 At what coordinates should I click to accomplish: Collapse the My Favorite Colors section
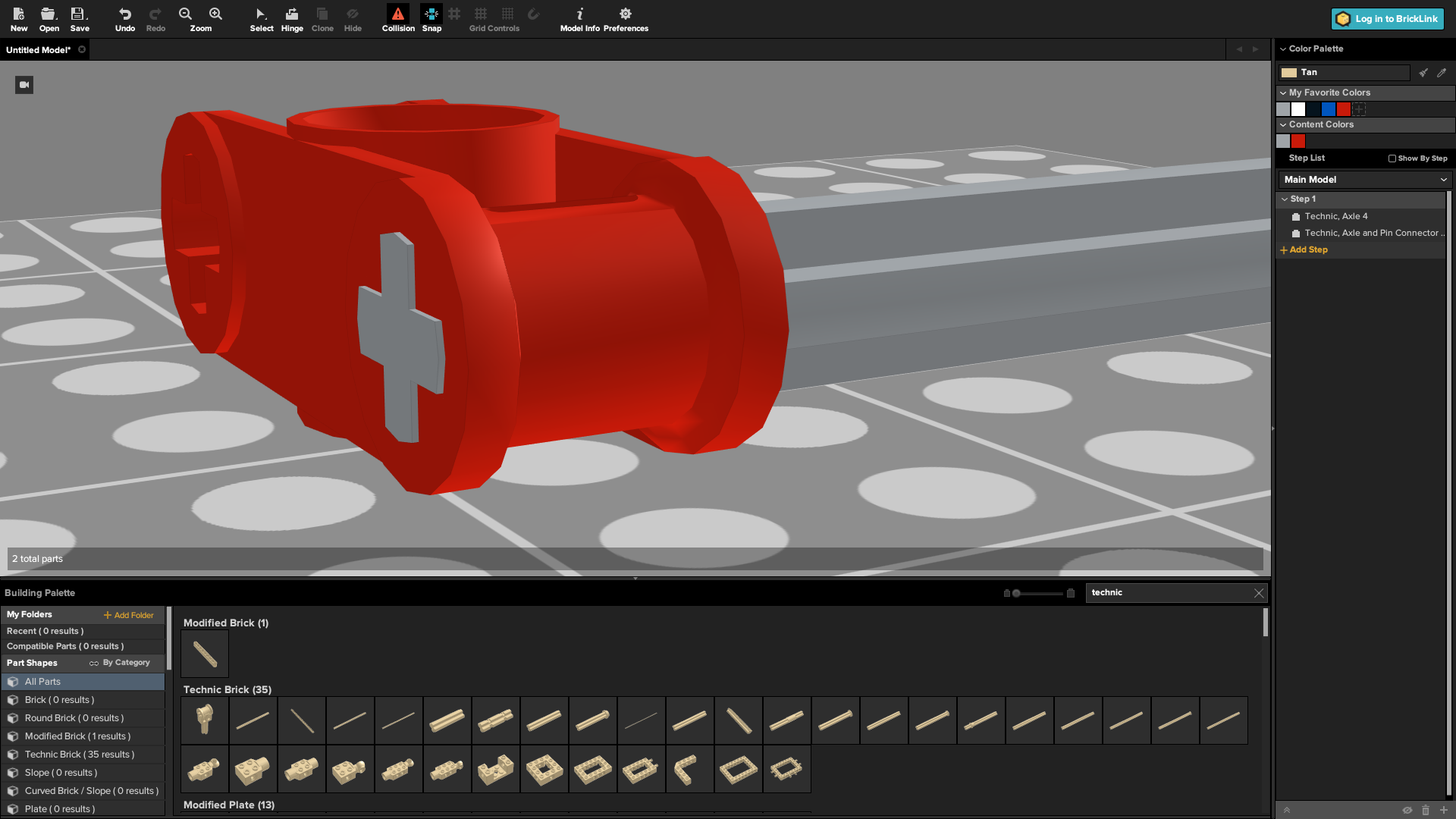pyautogui.click(x=1283, y=93)
